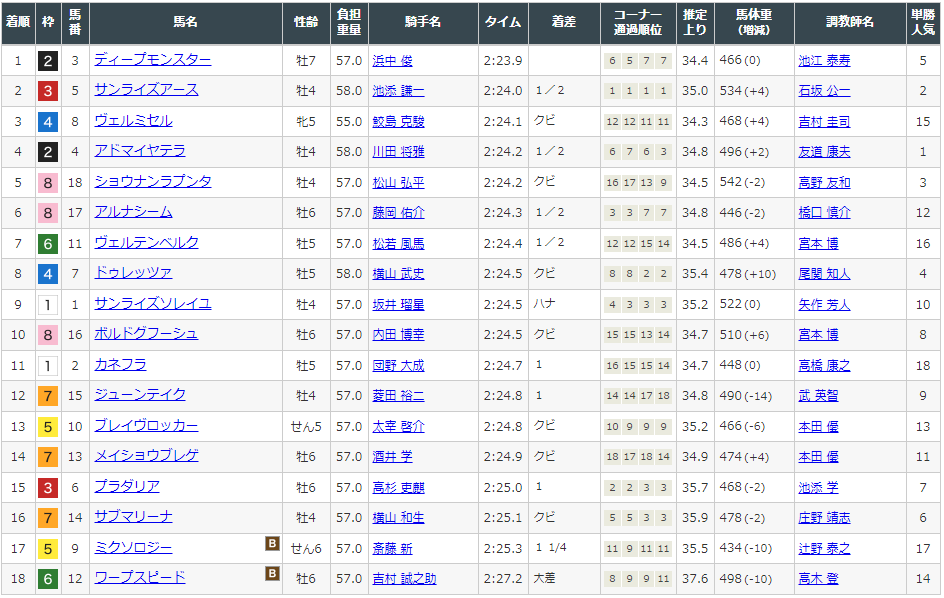Click the yellow frame 5 box for ブレイヴロッカー
Image resolution: width=944 pixels, height=598 pixels.
tap(47, 427)
